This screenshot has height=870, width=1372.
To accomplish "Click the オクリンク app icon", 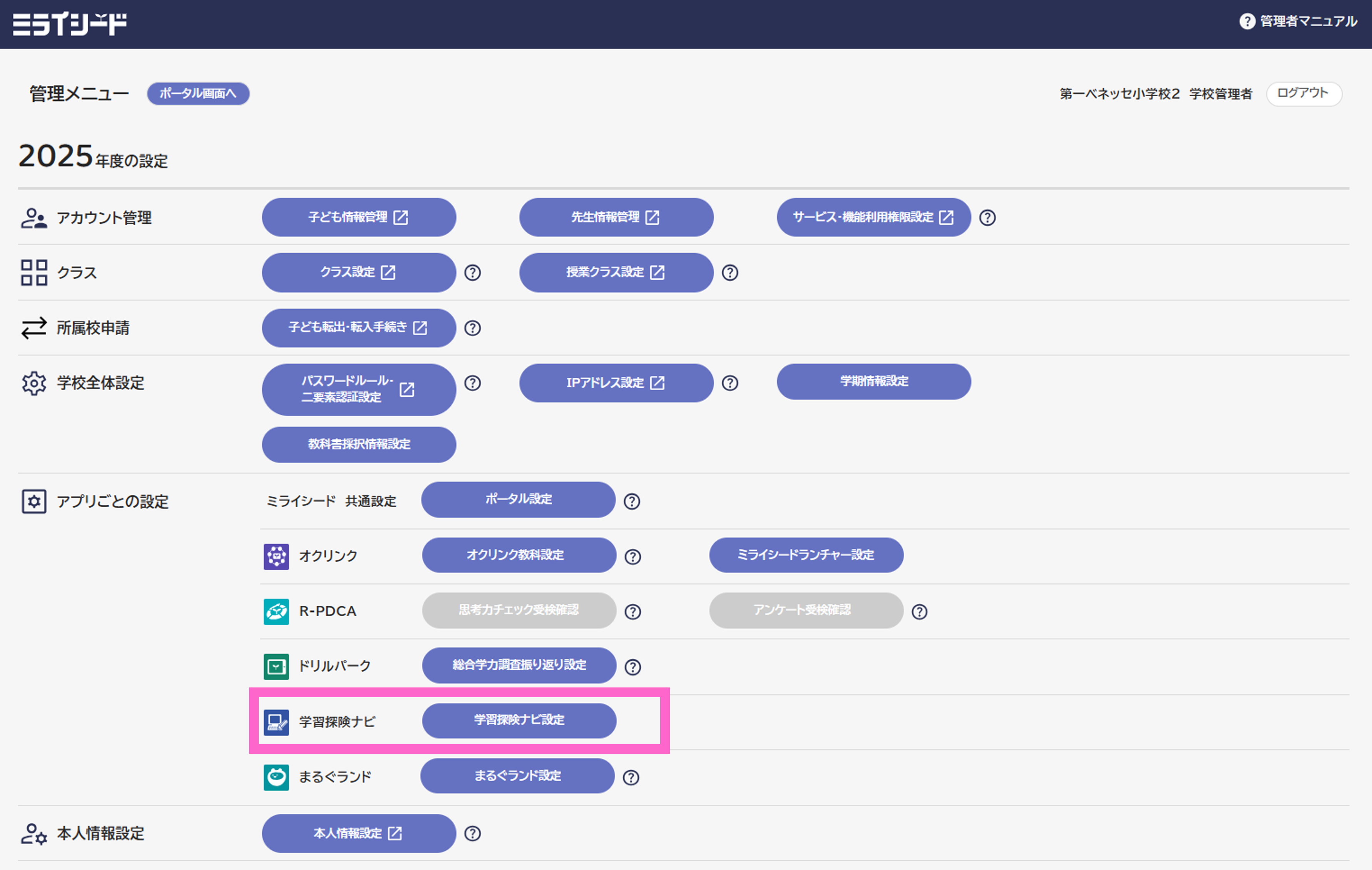I will point(276,556).
